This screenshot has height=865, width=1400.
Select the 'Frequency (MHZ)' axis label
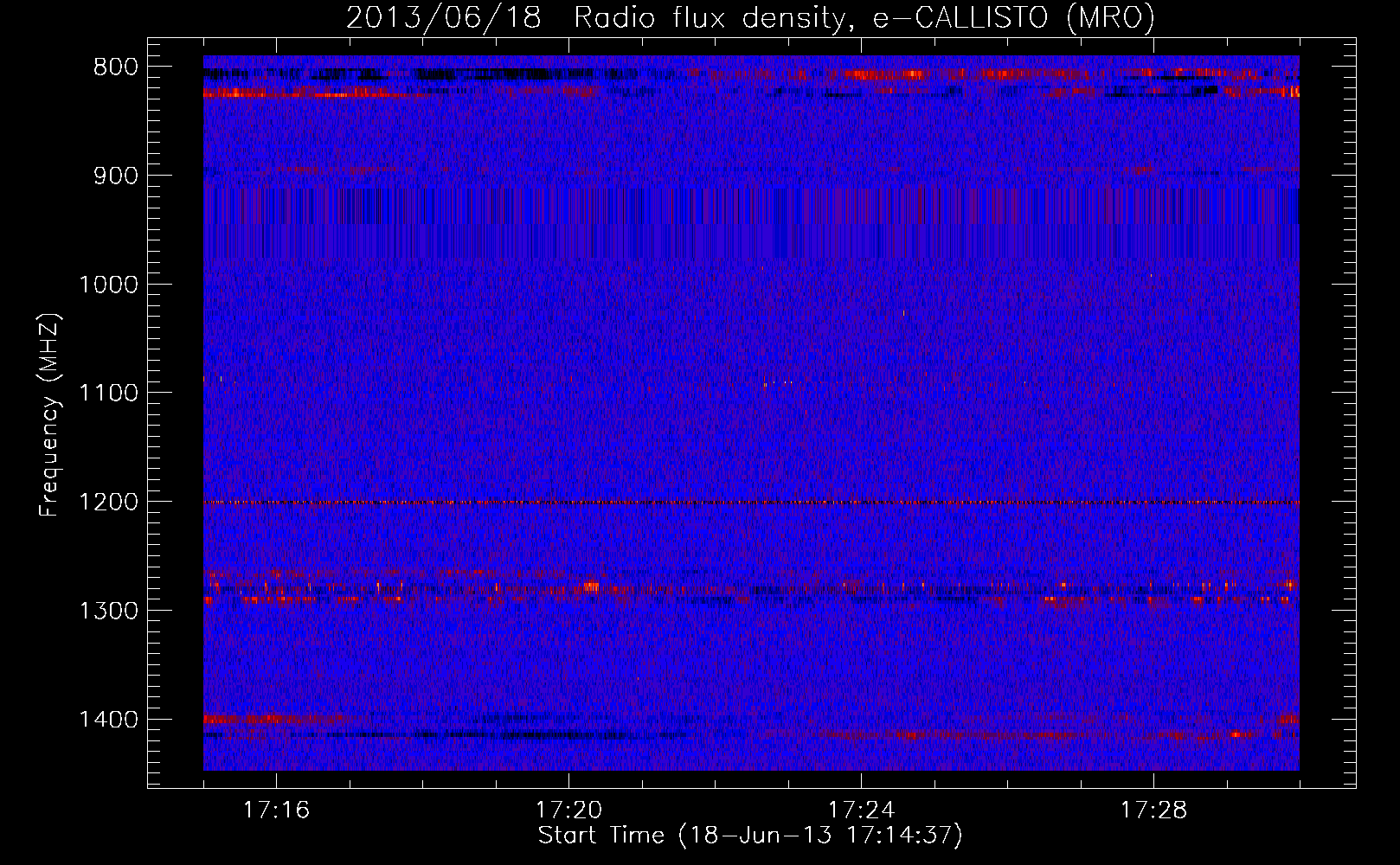coord(50,415)
